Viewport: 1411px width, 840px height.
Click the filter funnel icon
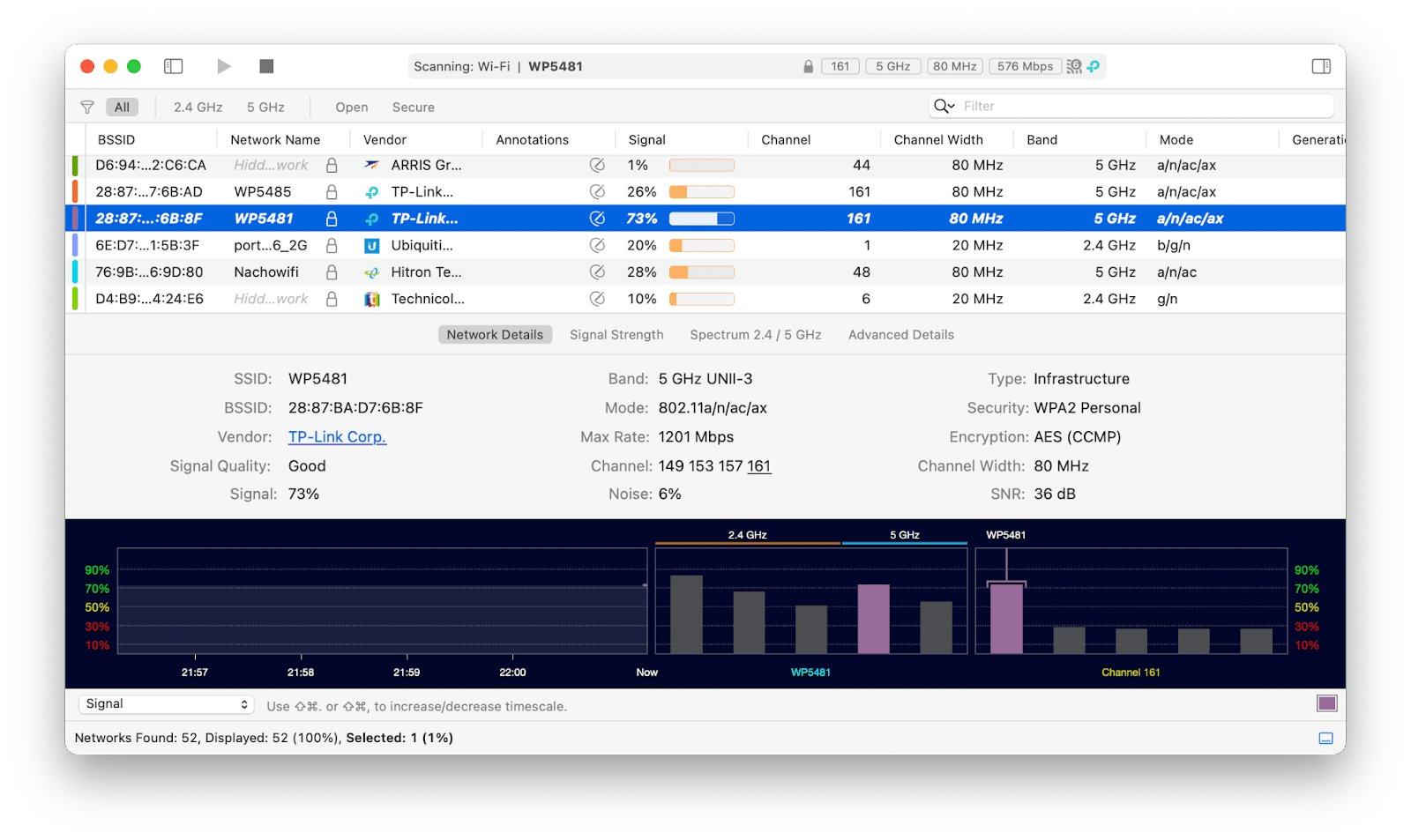pos(87,108)
